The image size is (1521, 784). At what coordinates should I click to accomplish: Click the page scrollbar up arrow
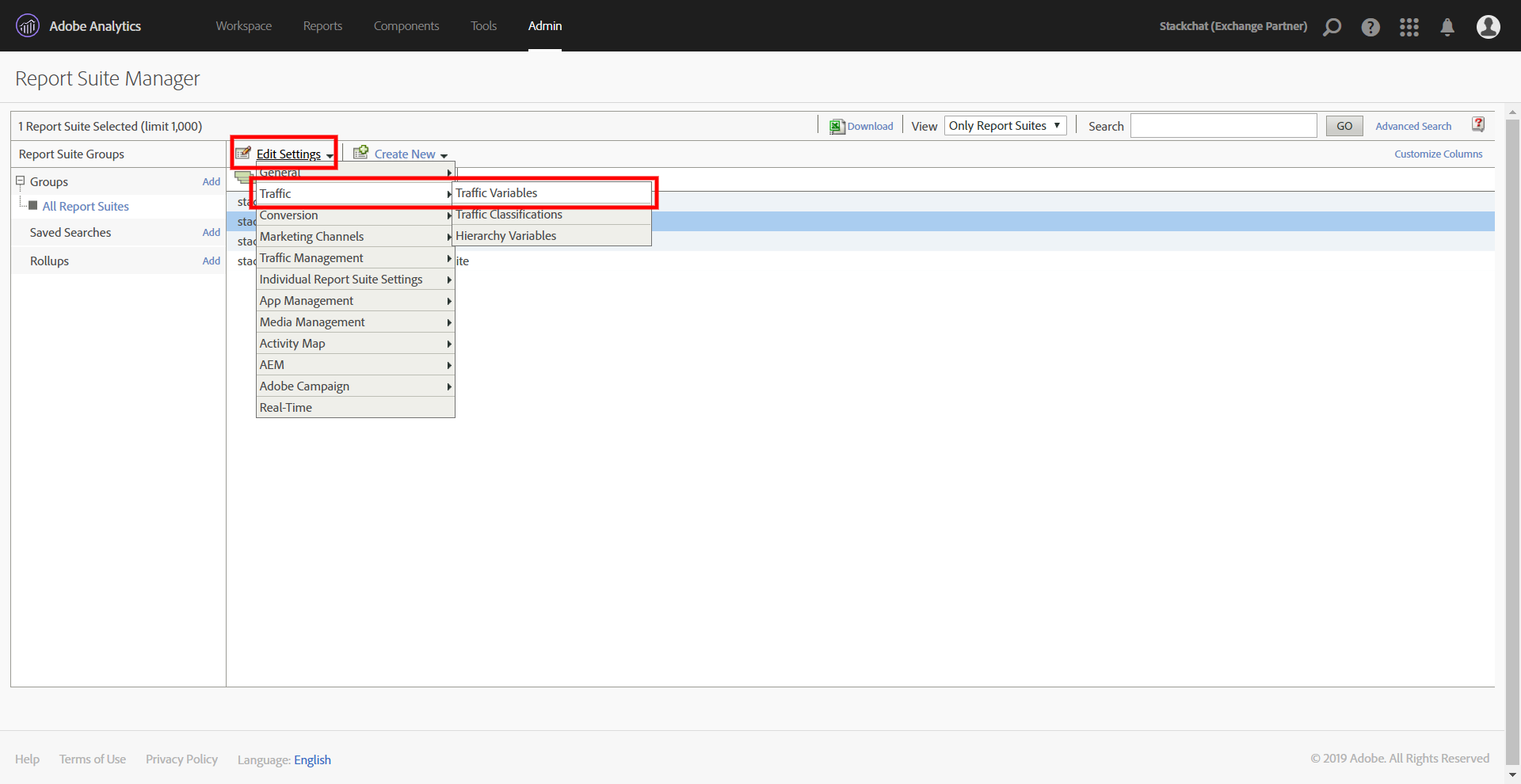coord(1512,112)
